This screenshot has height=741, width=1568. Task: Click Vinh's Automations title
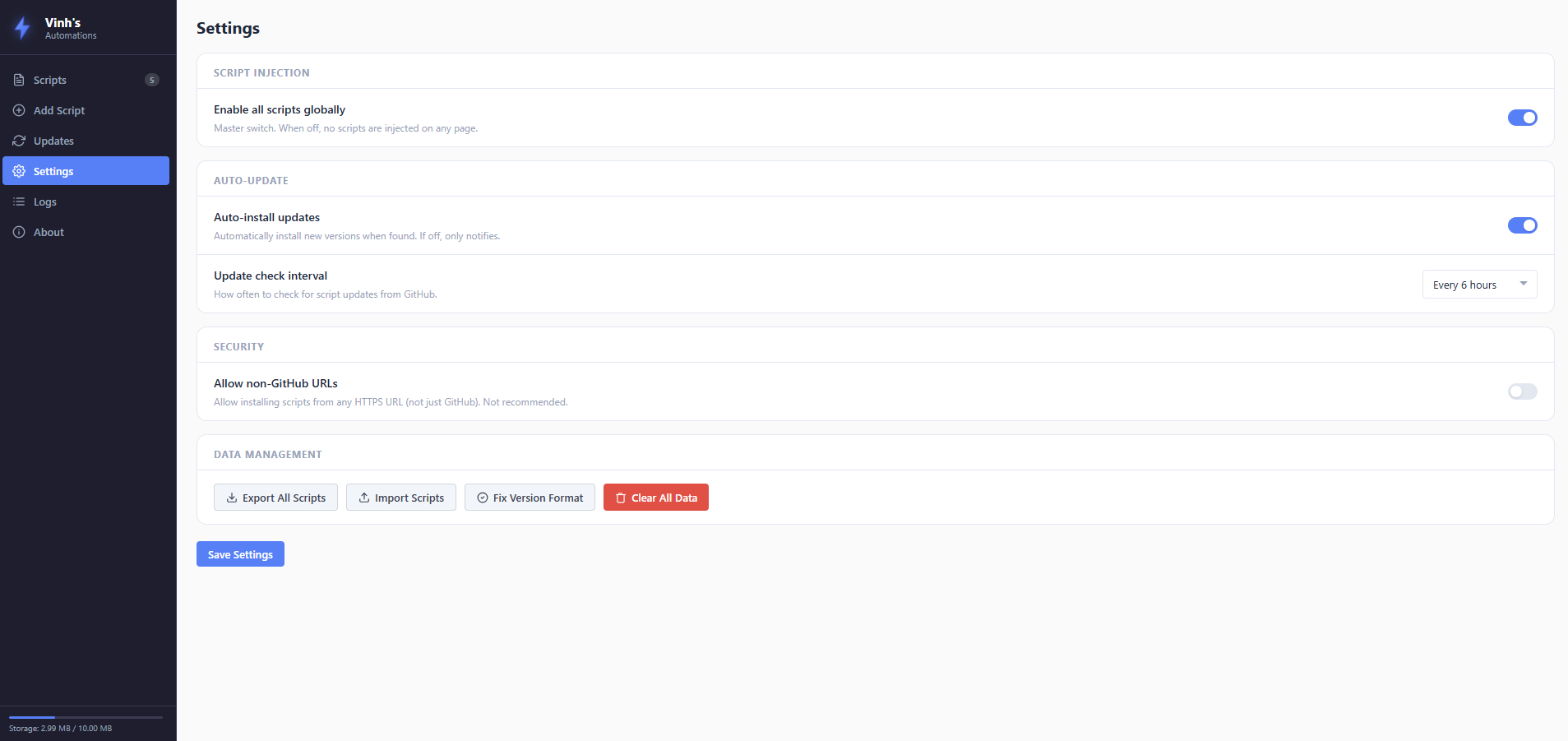point(71,28)
